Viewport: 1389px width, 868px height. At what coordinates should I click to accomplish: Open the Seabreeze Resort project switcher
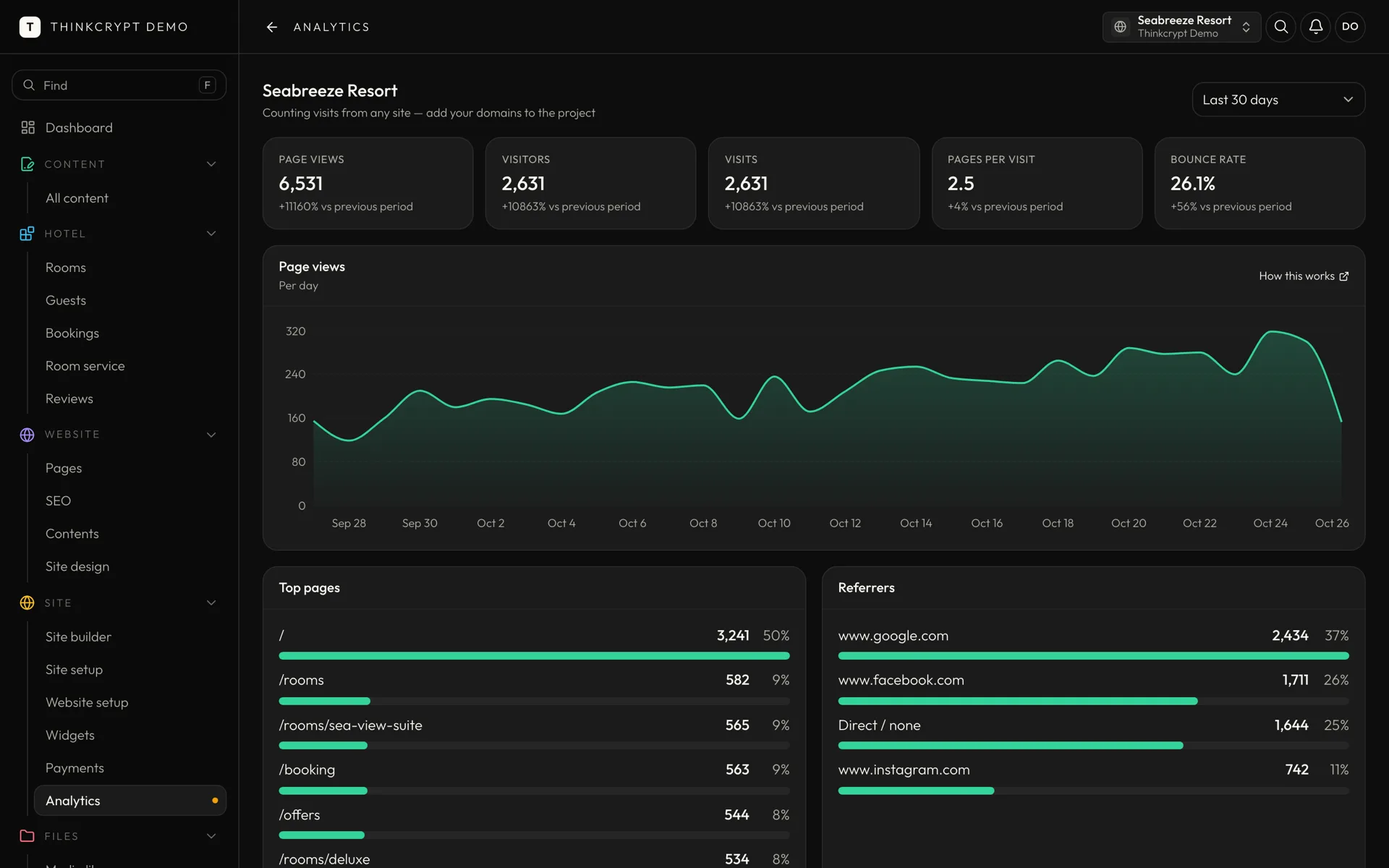coord(1181,27)
